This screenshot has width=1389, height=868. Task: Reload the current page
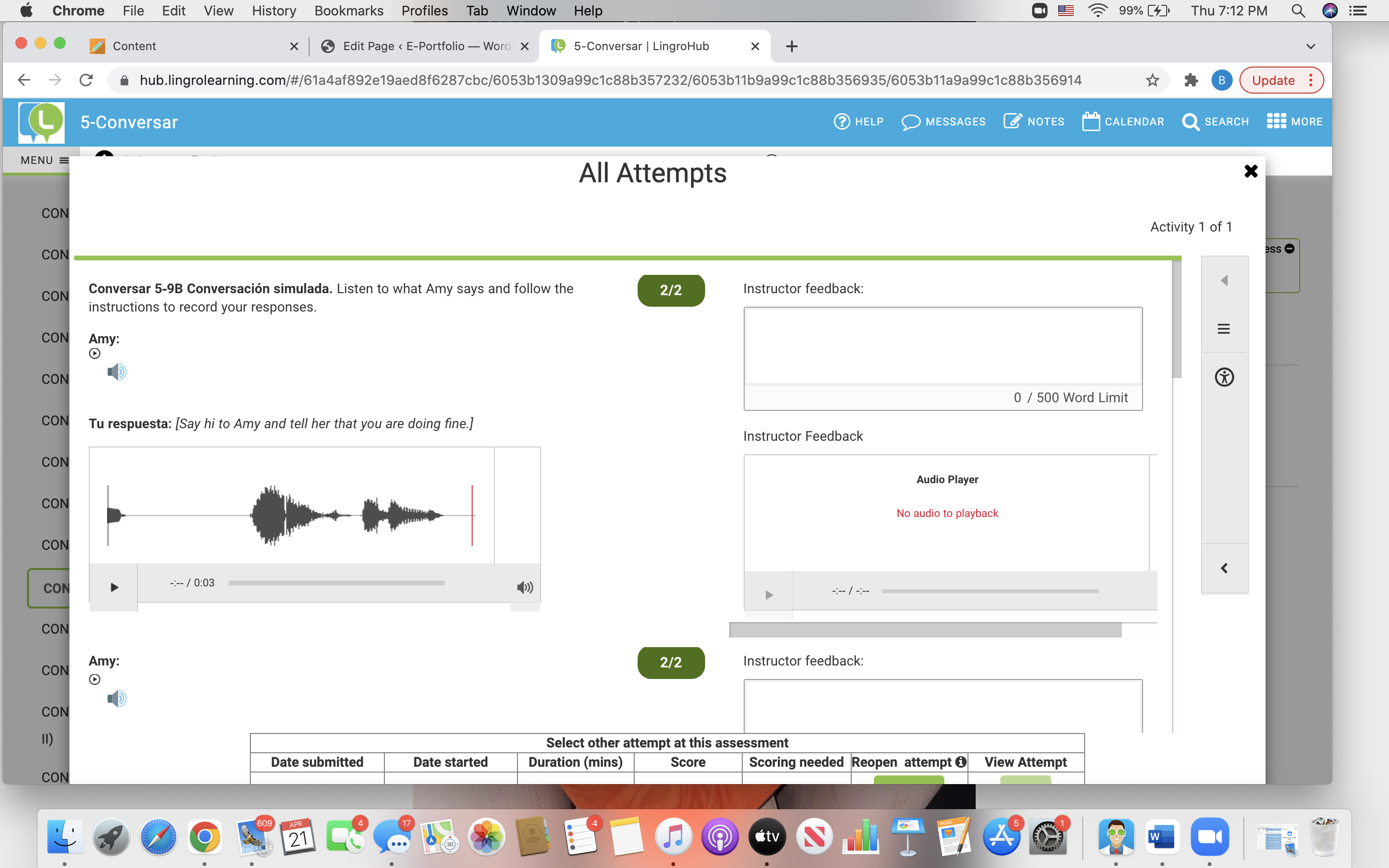86,80
